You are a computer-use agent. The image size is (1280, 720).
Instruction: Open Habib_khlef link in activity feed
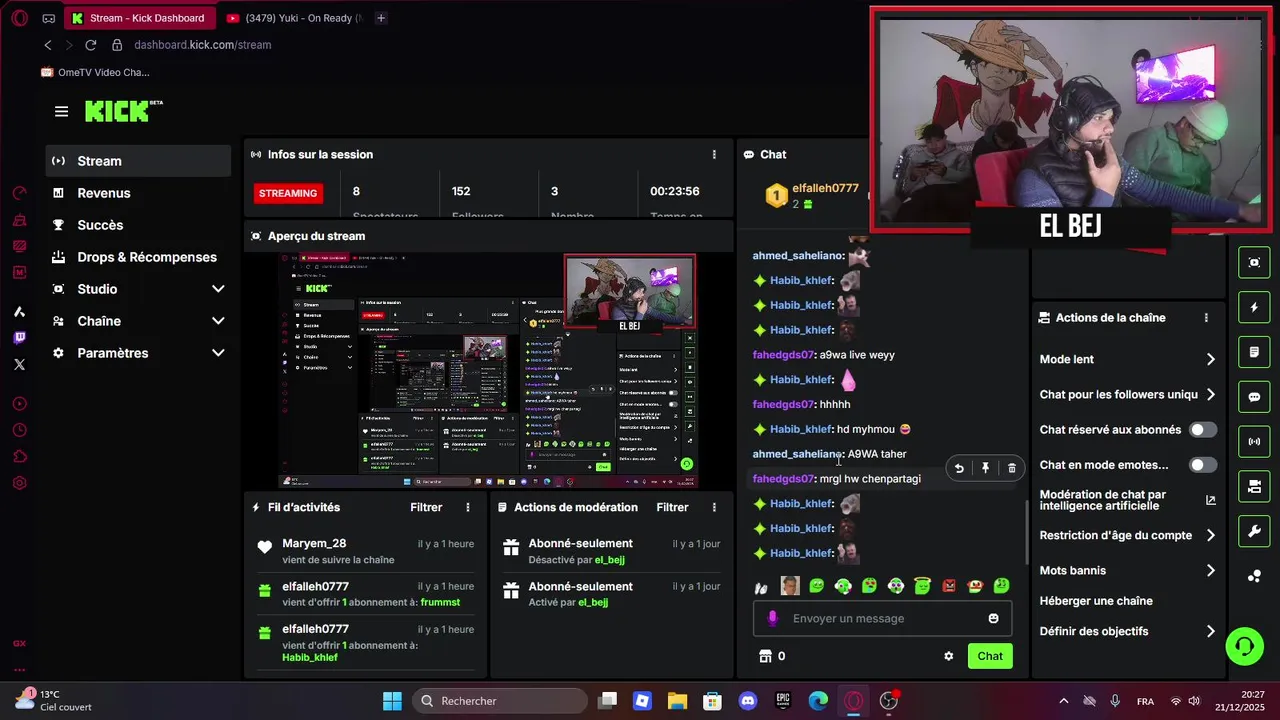310,657
